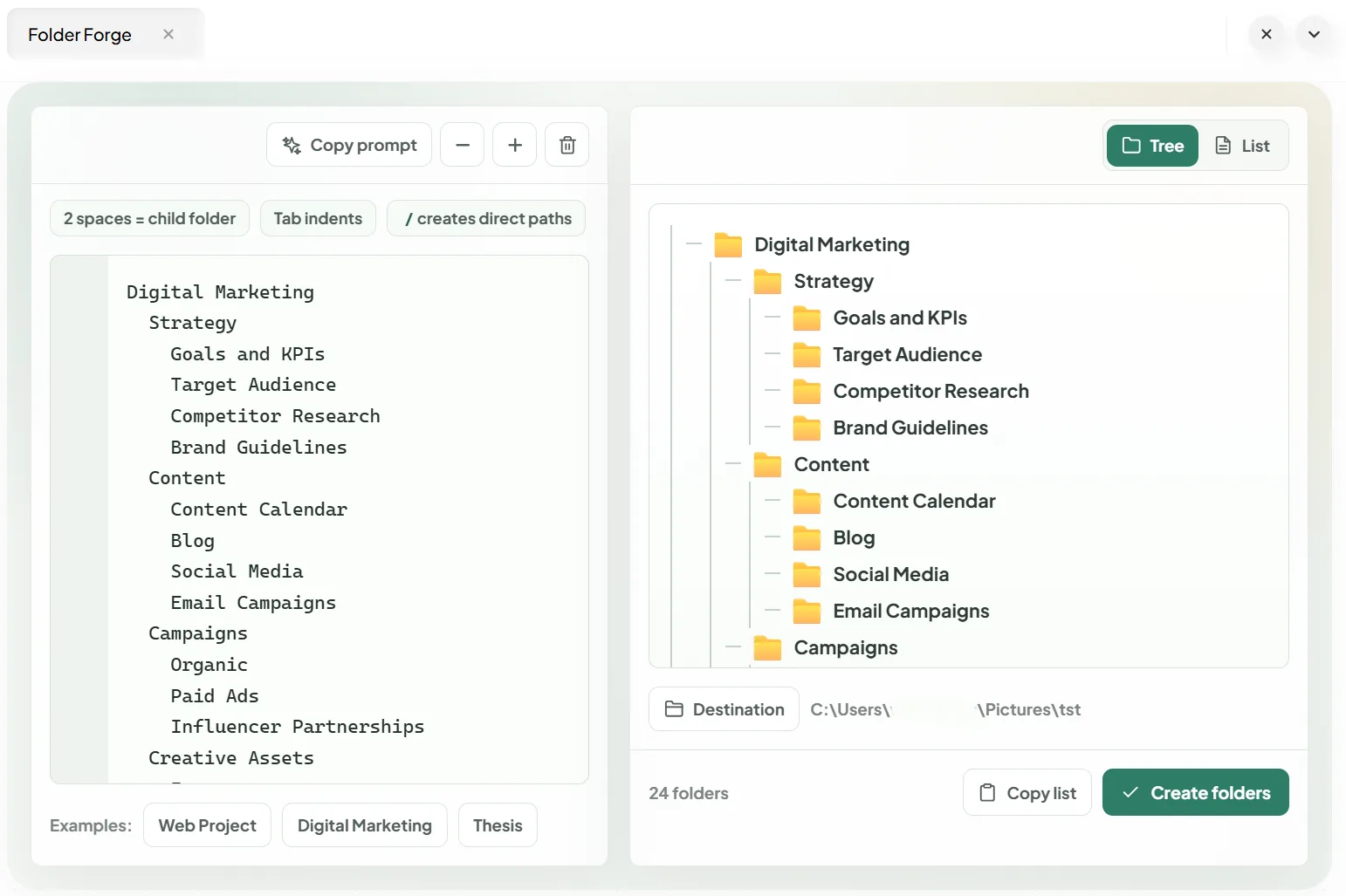The width and height of the screenshot is (1346, 896).
Task: Copy the folder list with Copy list
Action: (x=1027, y=792)
